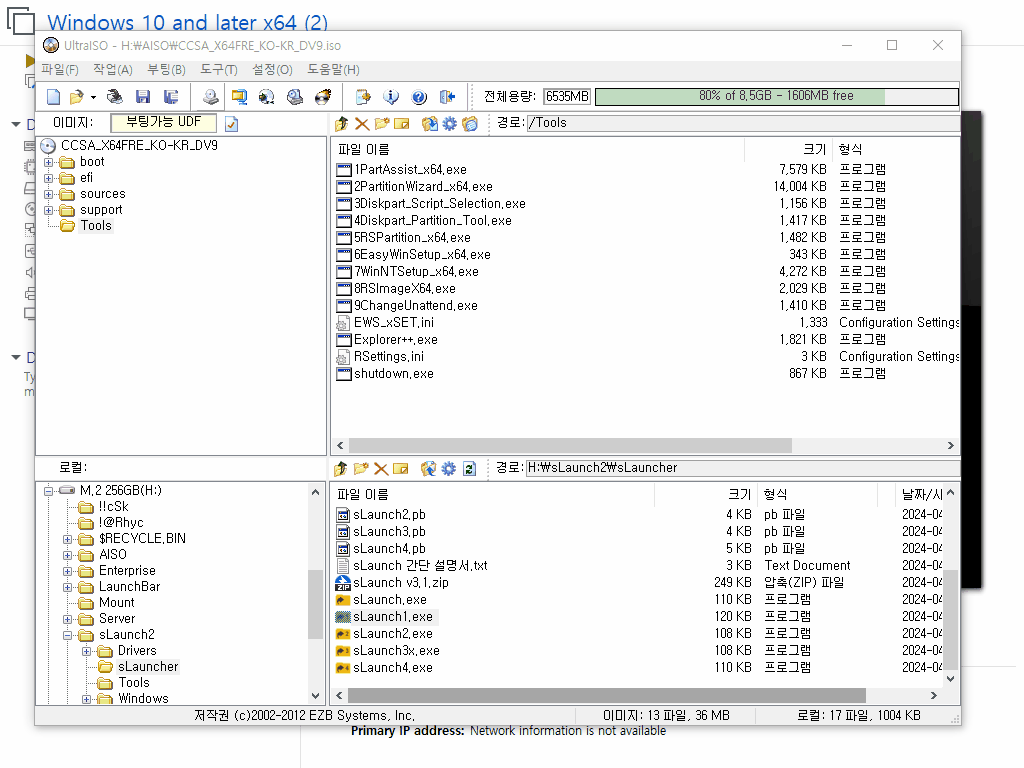Open the dropdown arrow next to Open icon
Viewport: 1024px width, 768px height.
click(x=93, y=97)
